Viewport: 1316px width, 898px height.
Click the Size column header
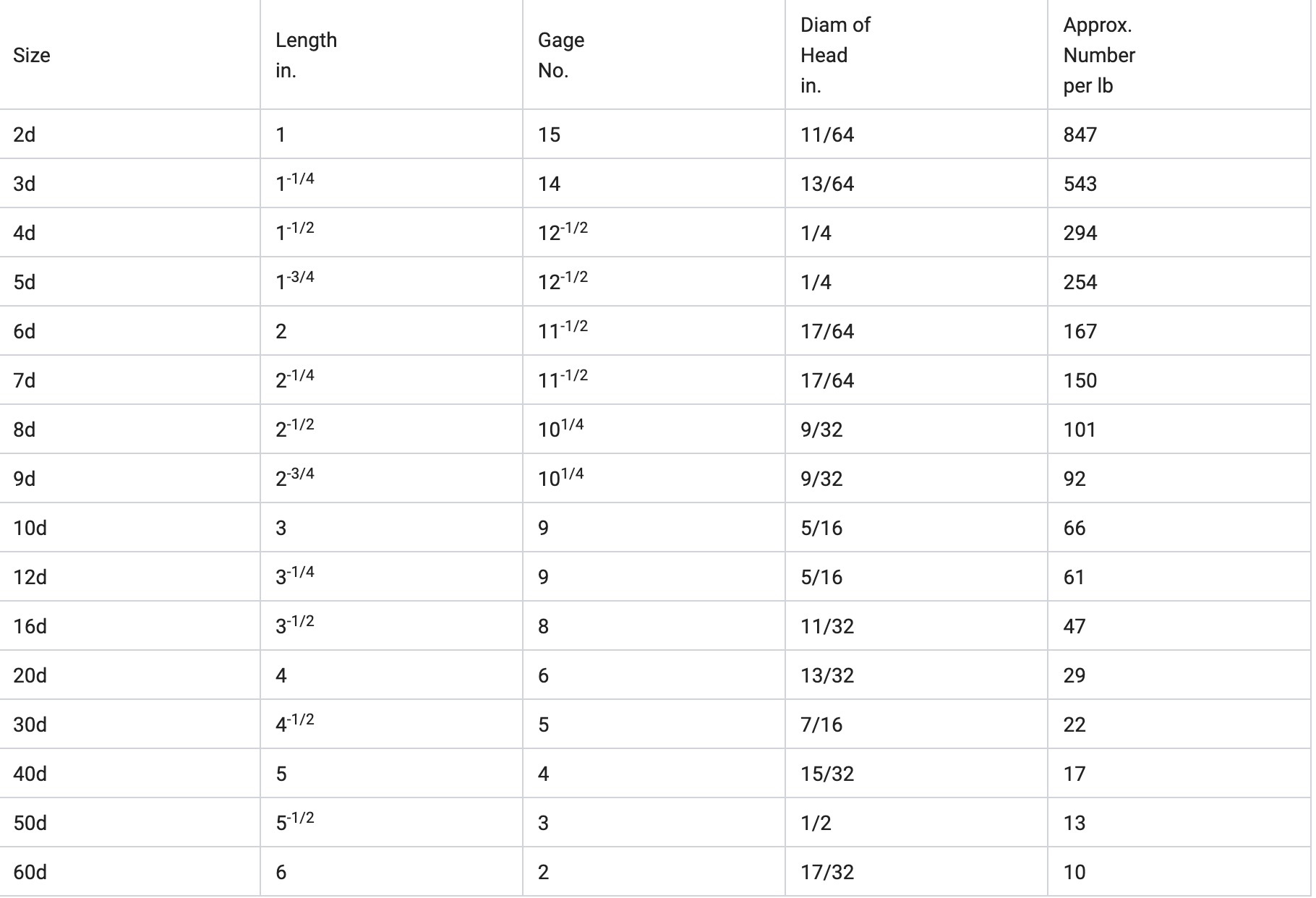32,56
